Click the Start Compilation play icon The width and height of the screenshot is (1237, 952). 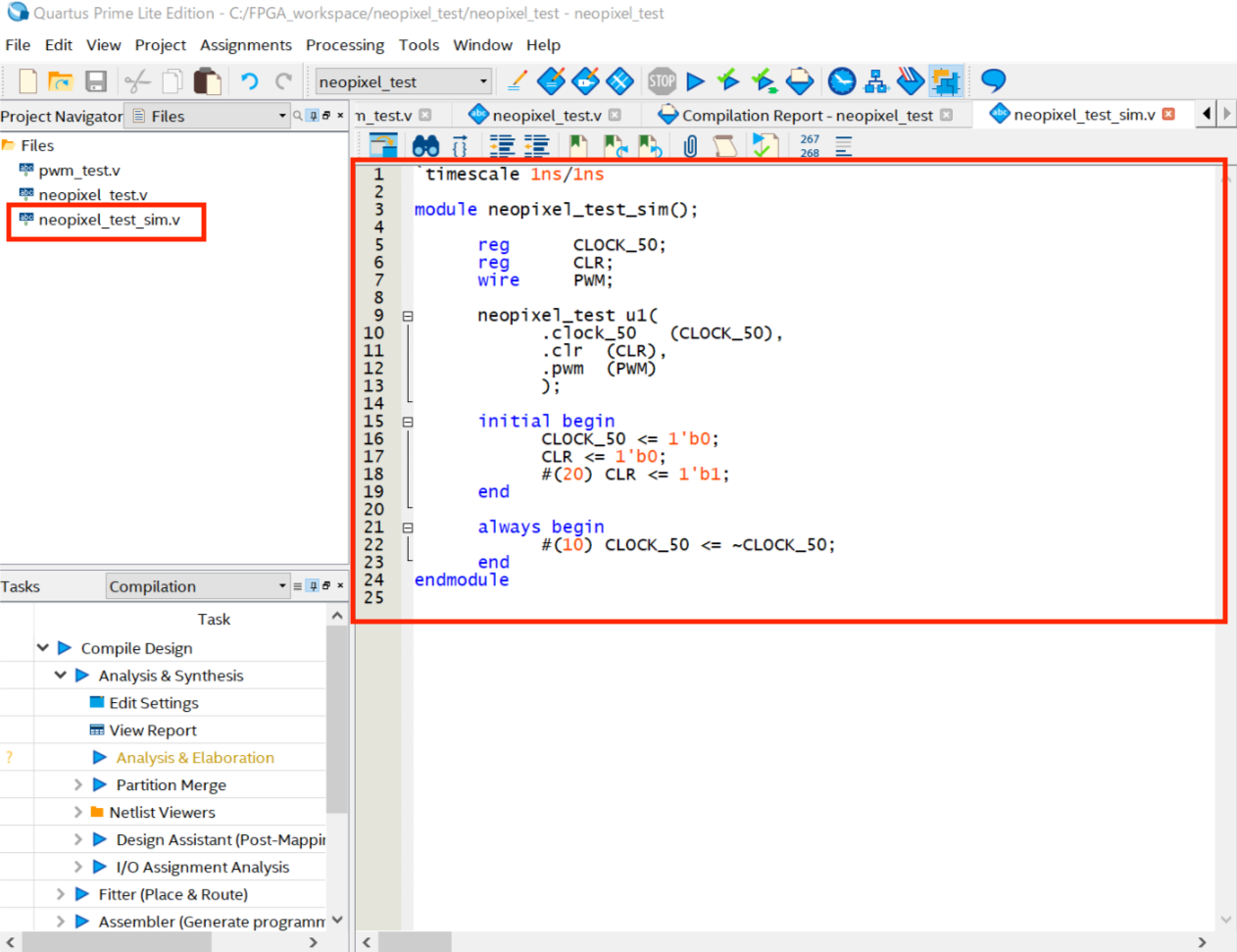tap(696, 81)
